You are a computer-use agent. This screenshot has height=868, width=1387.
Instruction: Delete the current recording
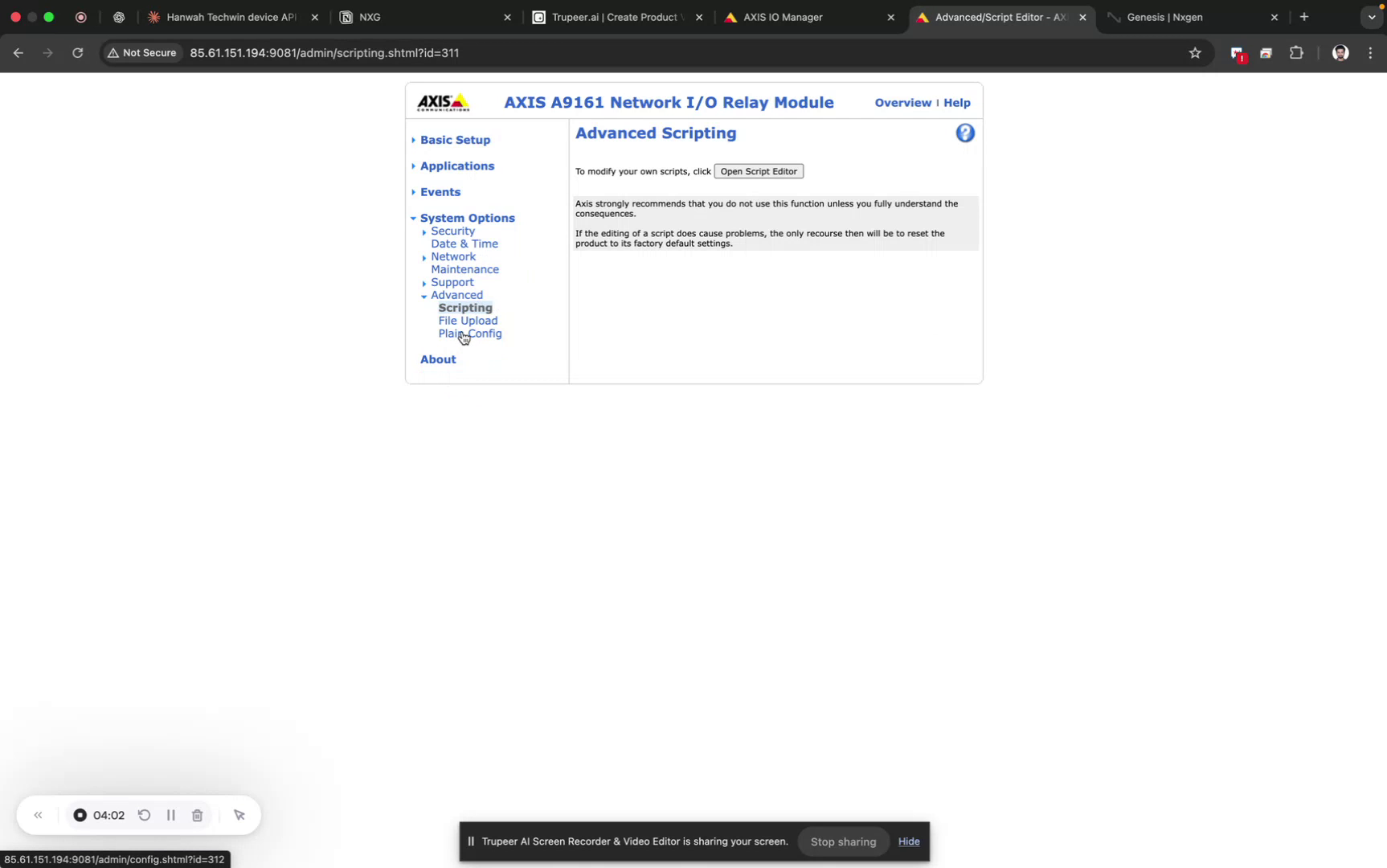click(198, 814)
